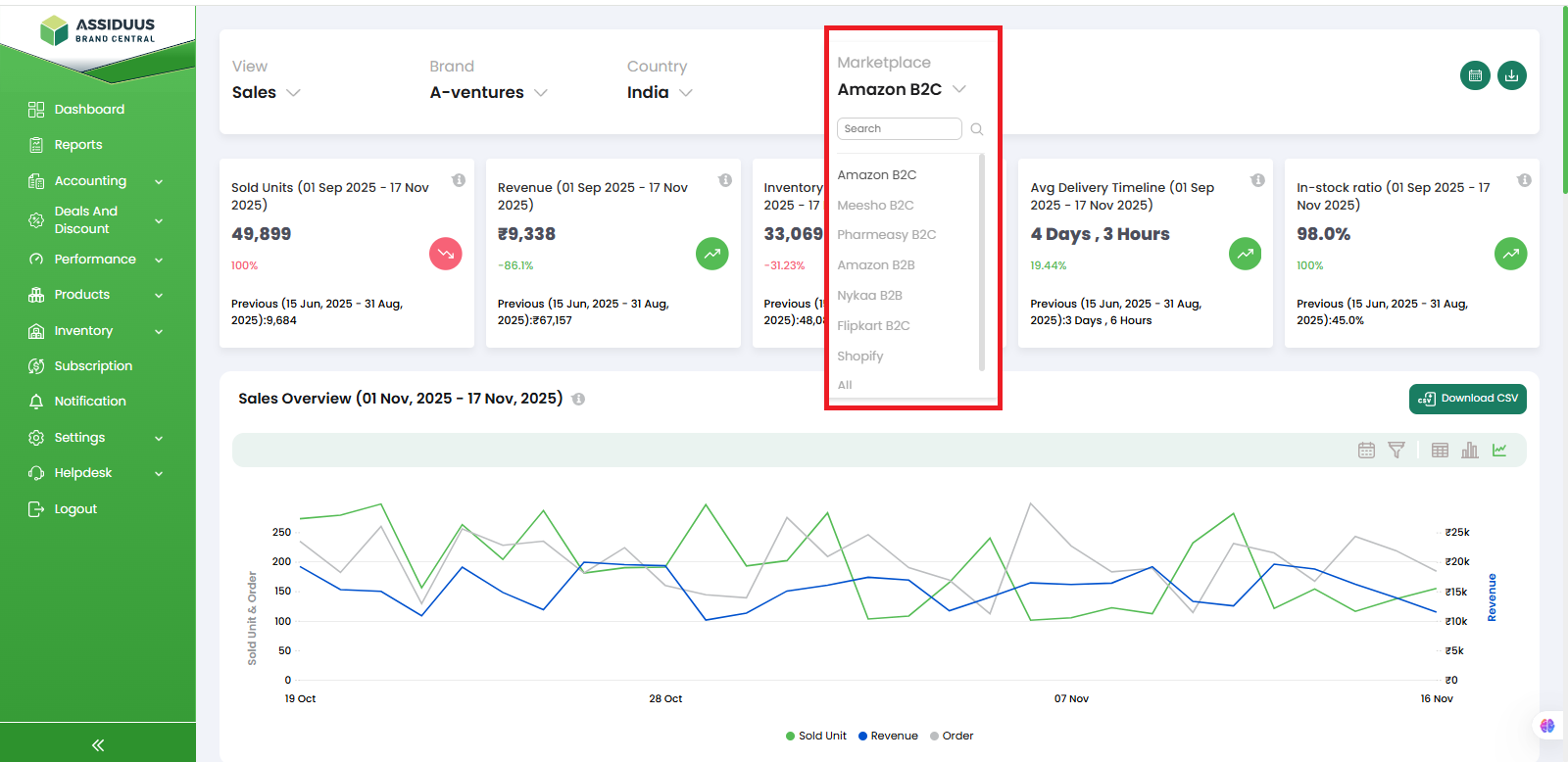Open Reports in the sidebar
1568x762 pixels.
[x=78, y=145]
